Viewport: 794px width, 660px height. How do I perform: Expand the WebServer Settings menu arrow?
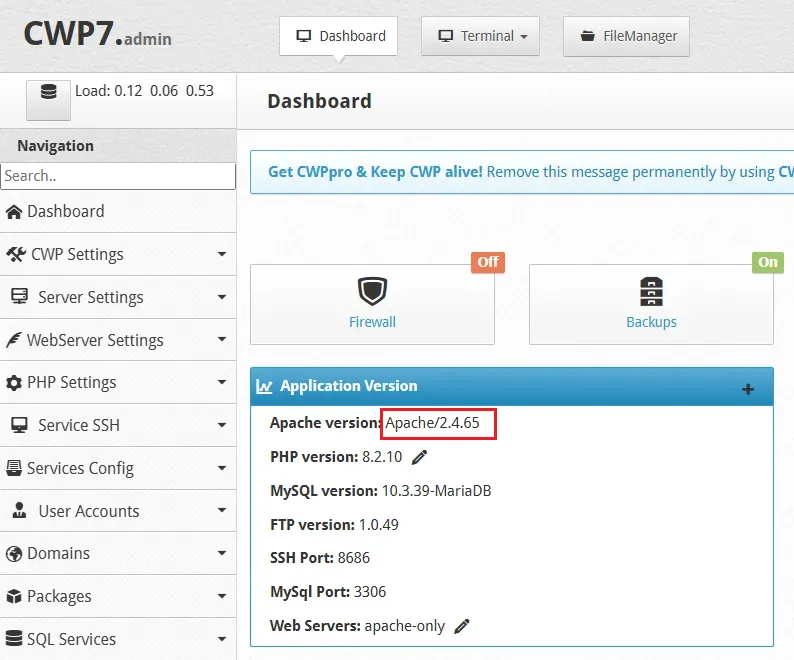[222, 339]
